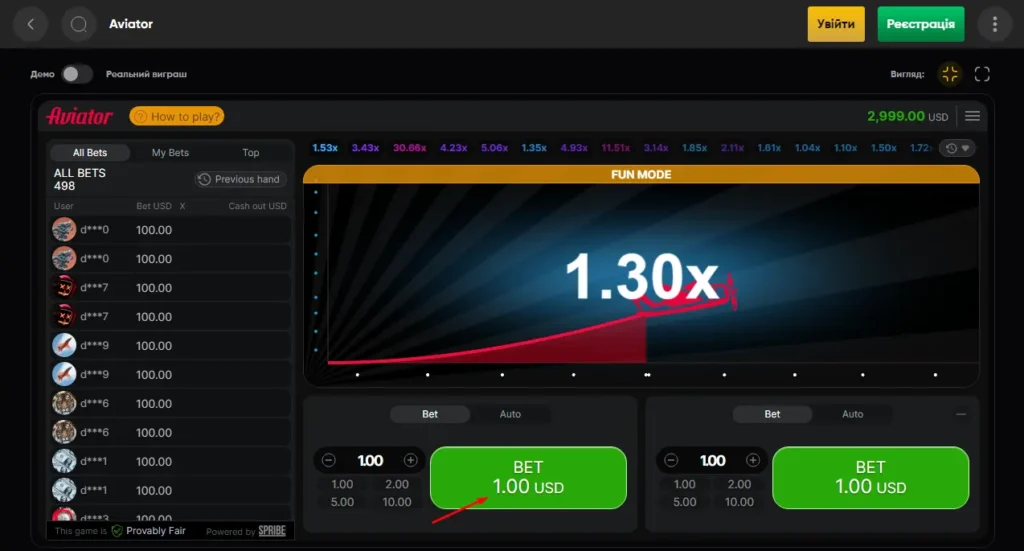Open the 1.53x round result
This screenshot has height=551, width=1024.
pos(325,148)
